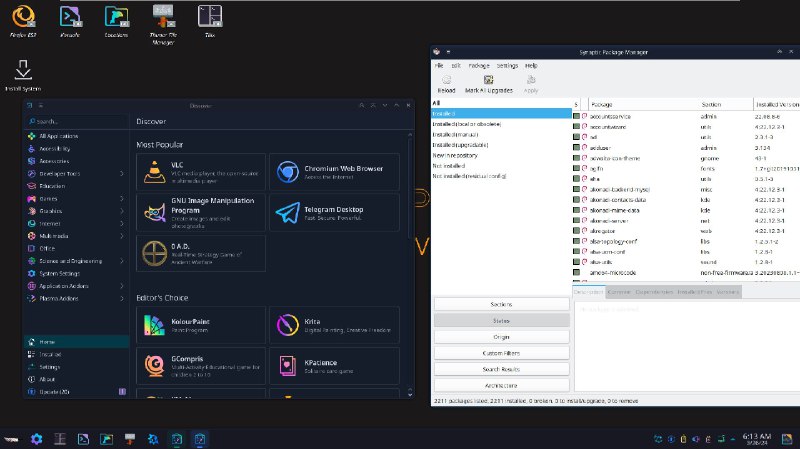Click the Origin filter button

tap(502, 337)
